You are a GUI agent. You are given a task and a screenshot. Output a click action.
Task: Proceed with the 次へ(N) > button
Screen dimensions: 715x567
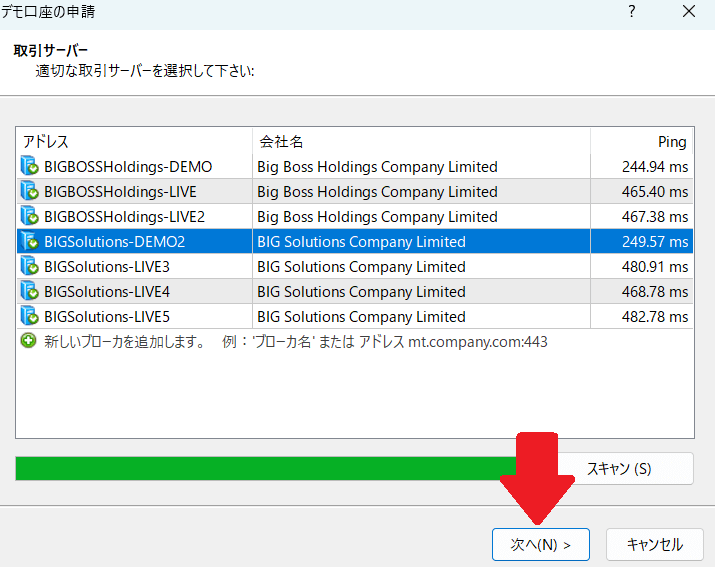(540, 545)
